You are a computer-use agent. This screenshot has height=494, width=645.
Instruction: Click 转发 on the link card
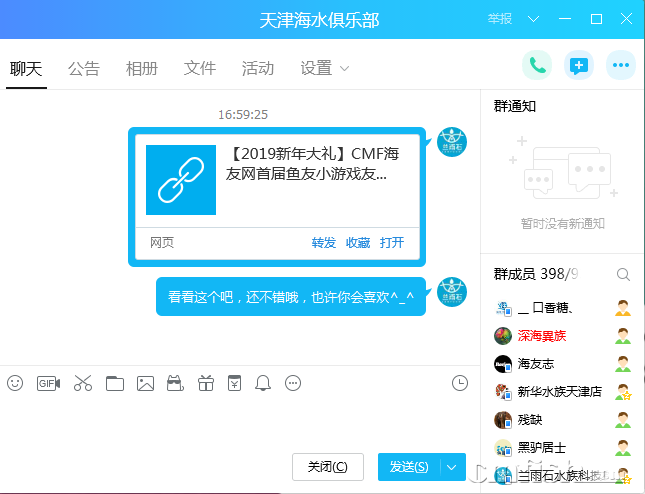click(x=324, y=243)
